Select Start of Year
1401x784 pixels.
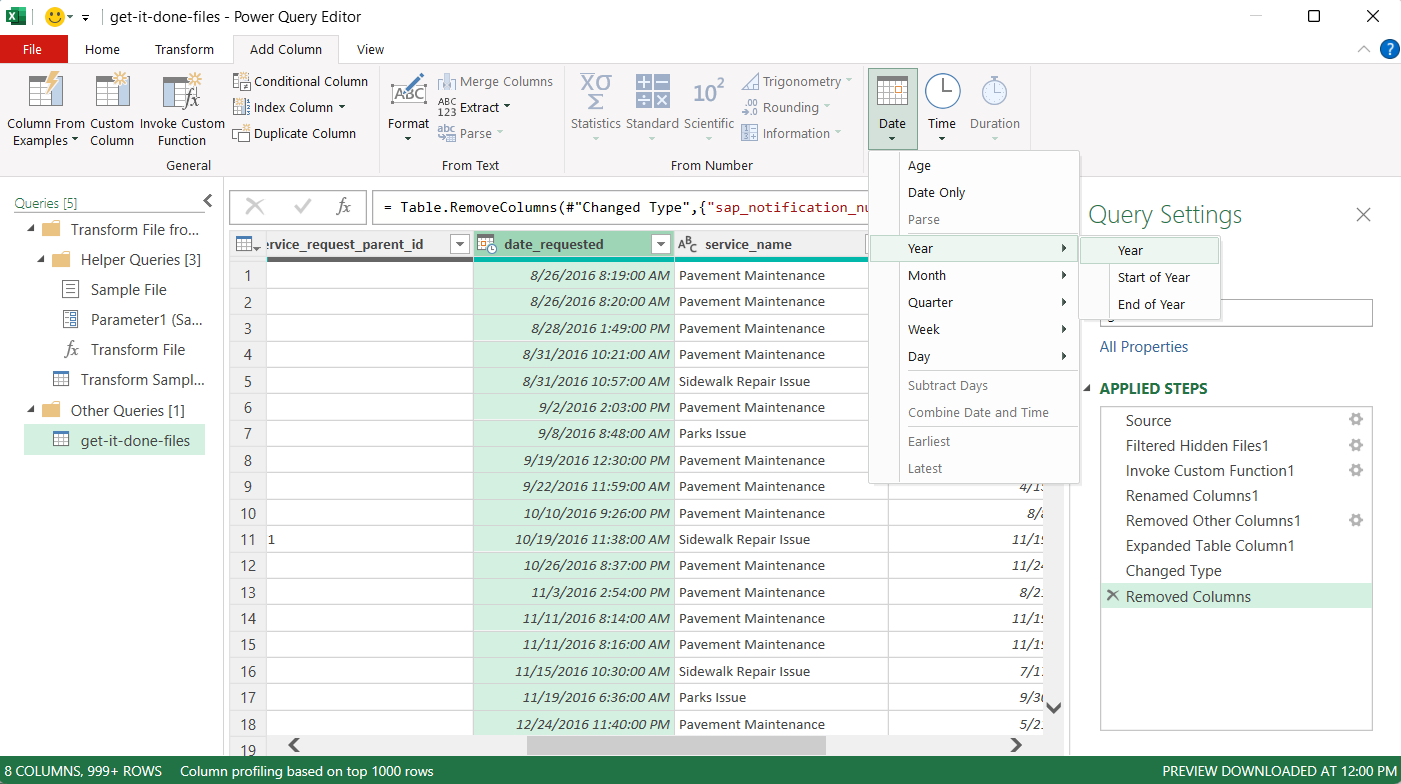point(1150,277)
